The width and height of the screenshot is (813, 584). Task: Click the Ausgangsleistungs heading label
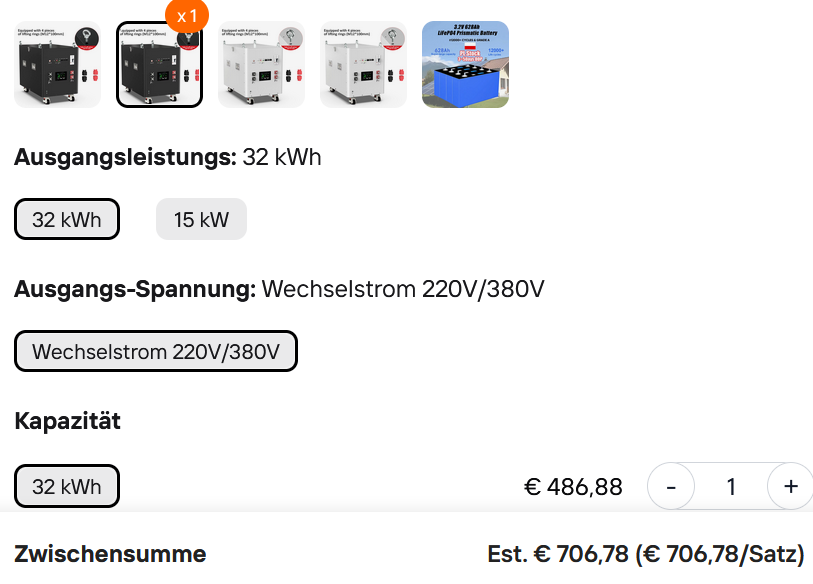(x=125, y=157)
